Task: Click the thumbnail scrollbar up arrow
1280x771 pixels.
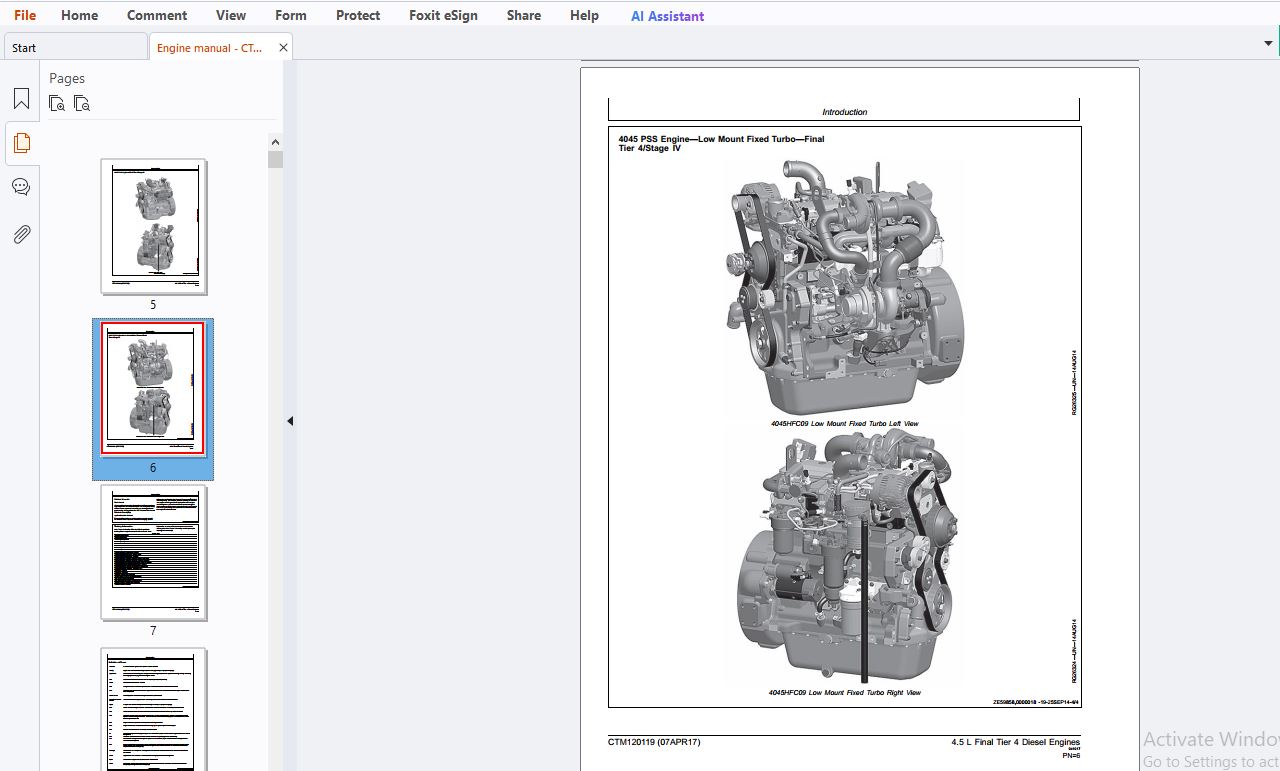Action: point(276,142)
